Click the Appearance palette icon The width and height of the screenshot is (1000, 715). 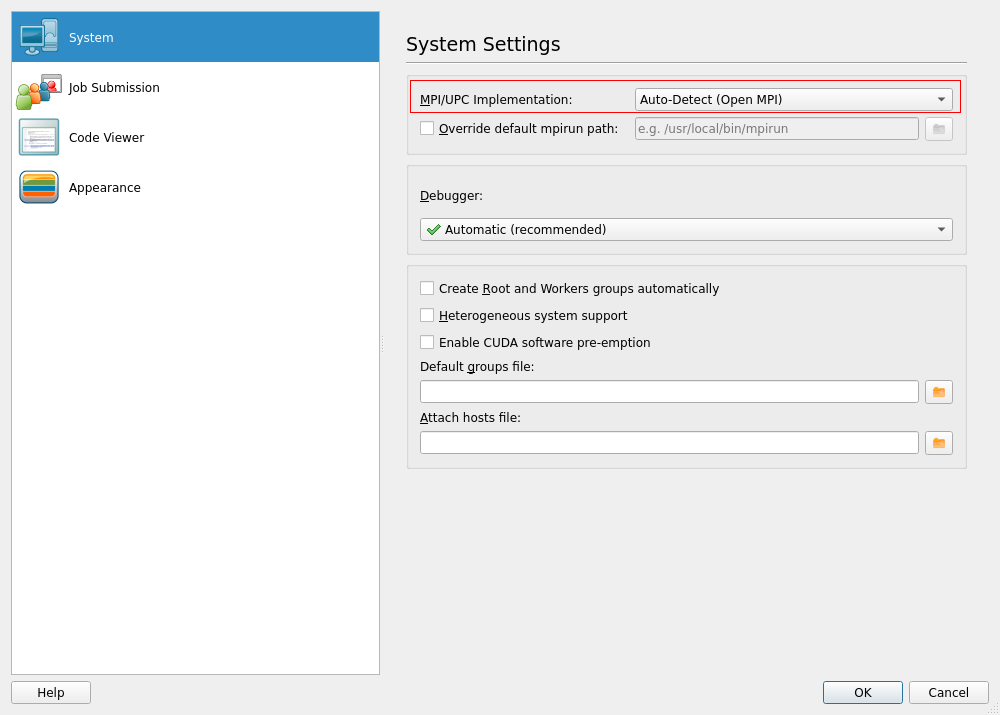(38, 187)
